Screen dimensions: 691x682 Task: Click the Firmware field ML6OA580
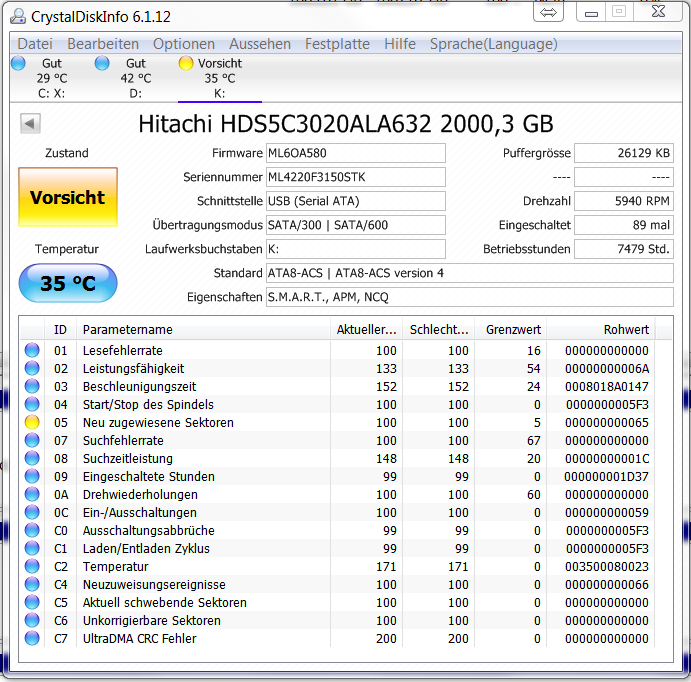coord(356,153)
